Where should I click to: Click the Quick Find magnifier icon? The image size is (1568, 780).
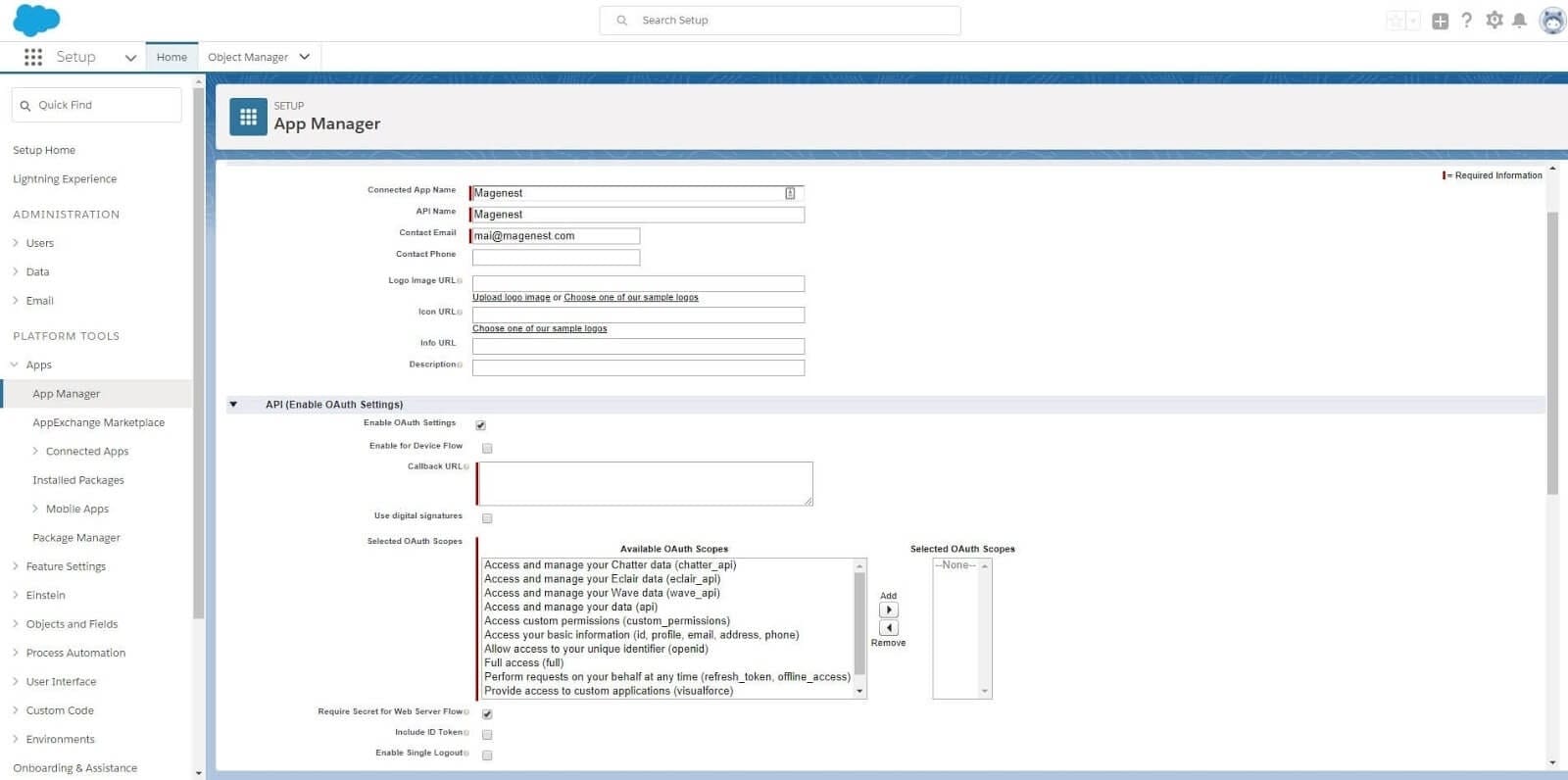(25, 106)
